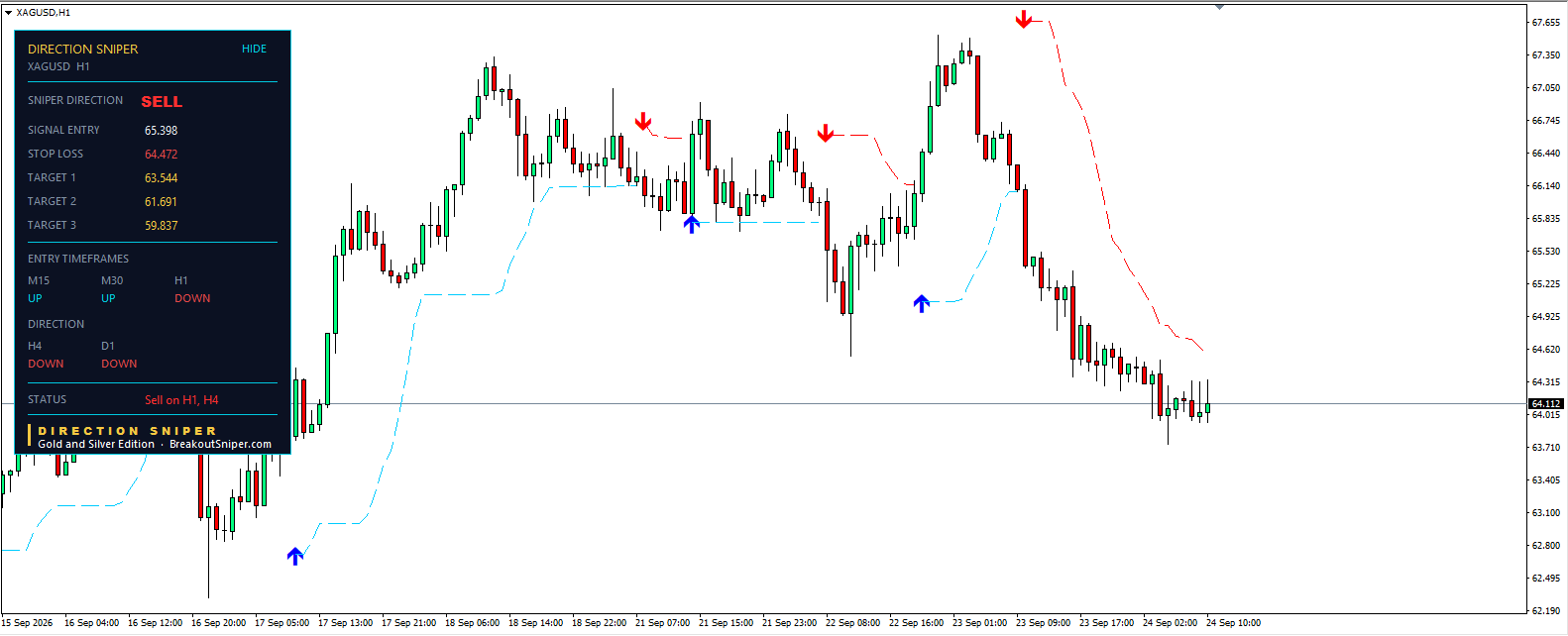Click the DOWN status under H4
1568x636 pixels.
pos(46,364)
